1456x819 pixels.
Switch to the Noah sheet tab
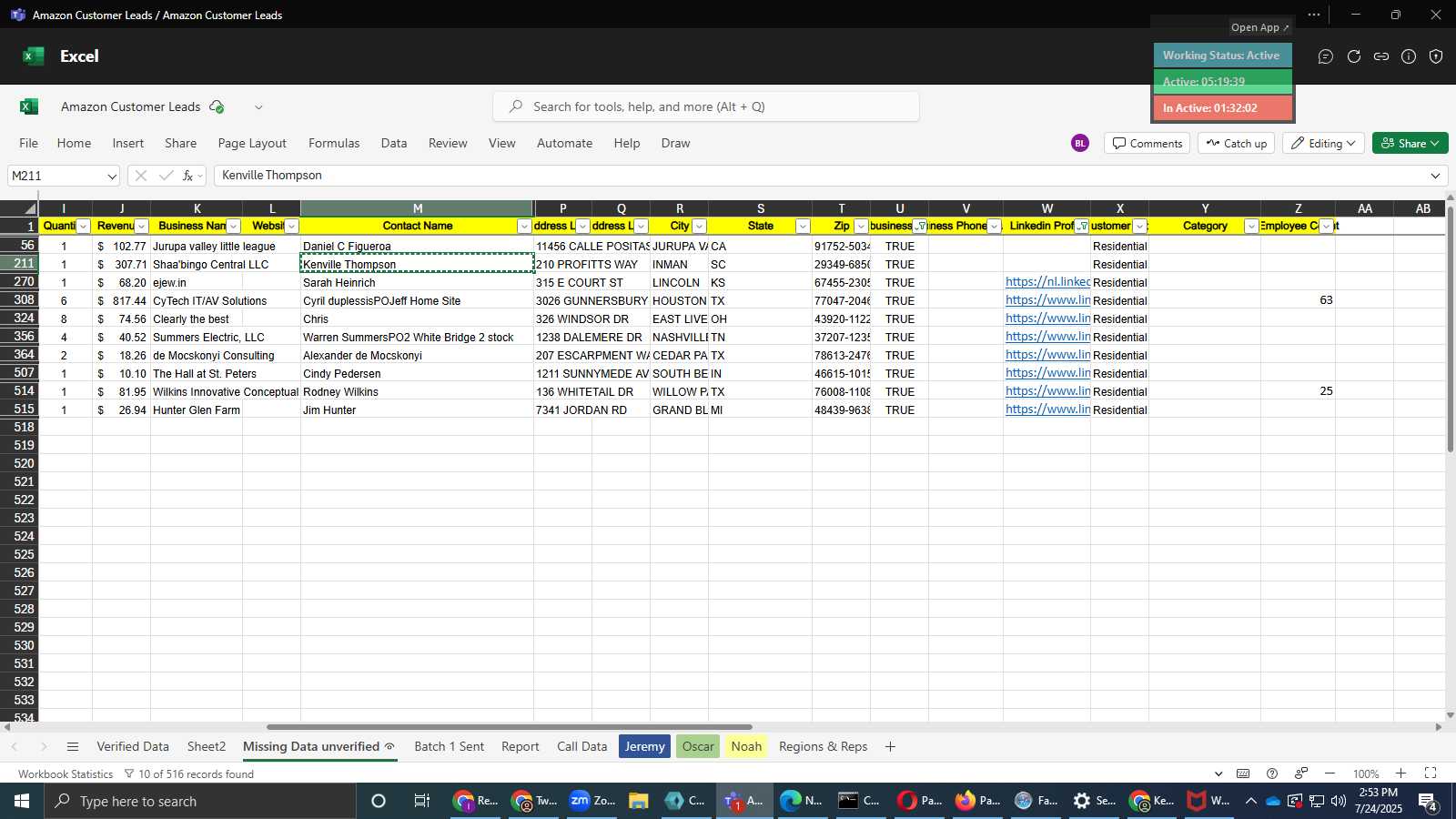[746, 746]
